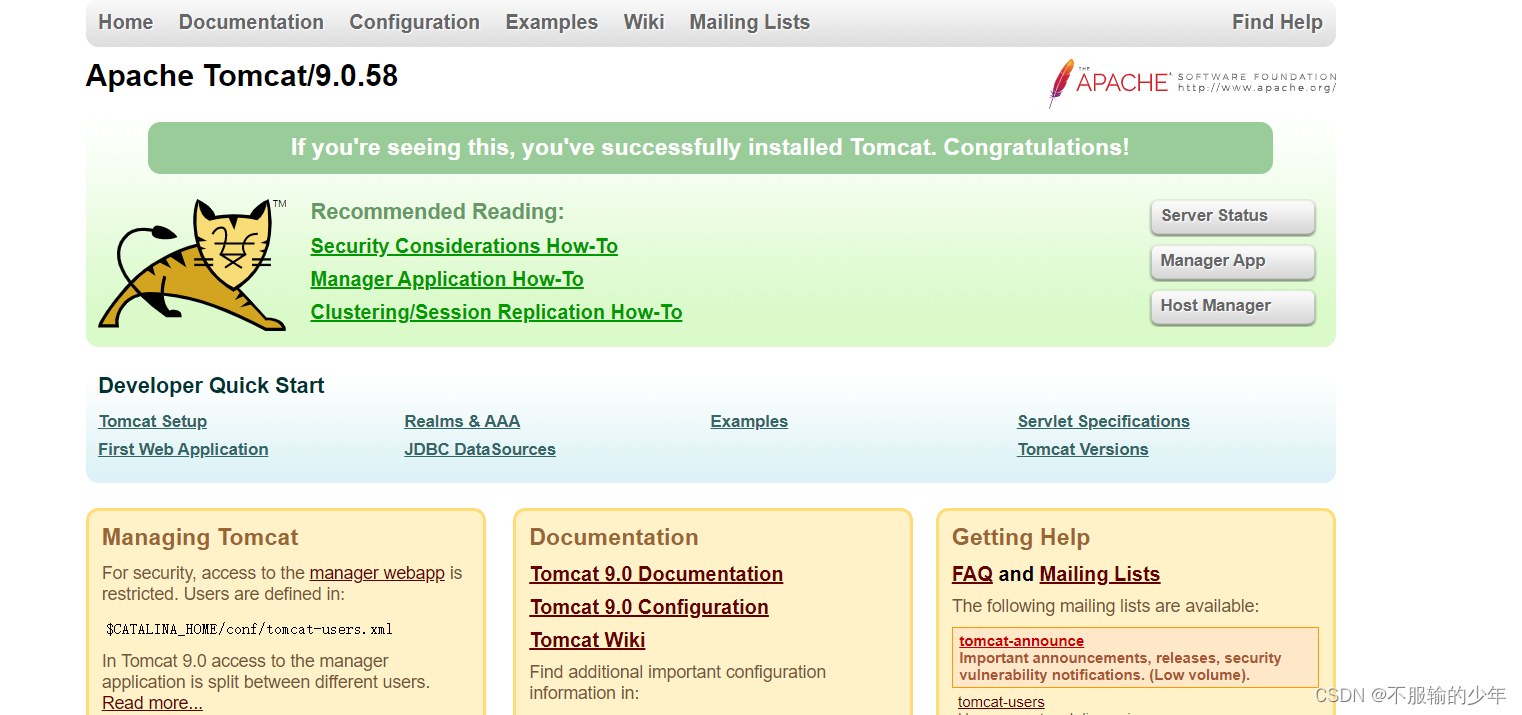Click the Apache Tomcat/9.0.58 heading
The image size is (1522, 715).
click(242, 76)
